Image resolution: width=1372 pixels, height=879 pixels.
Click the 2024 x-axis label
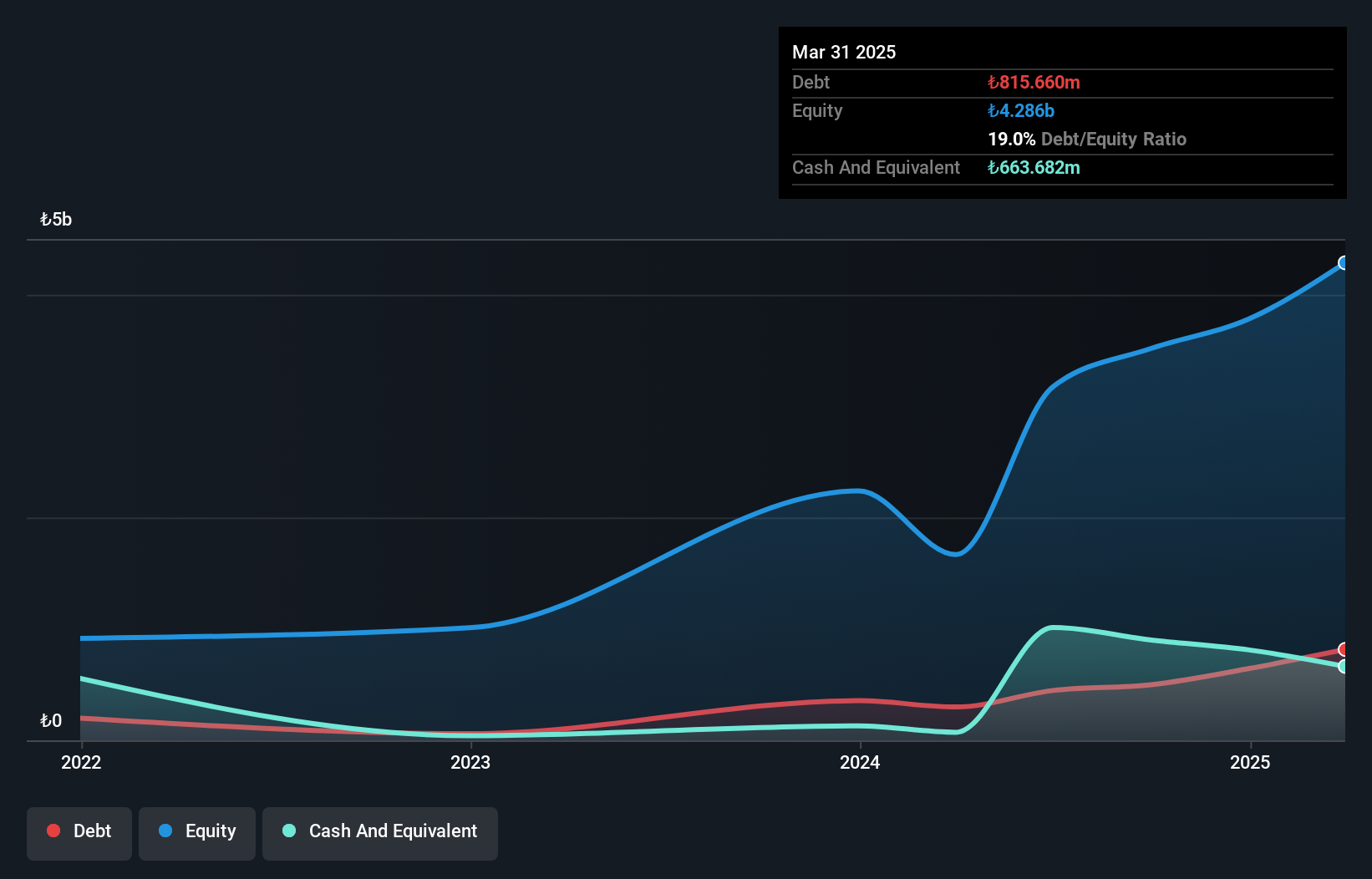tap(860, 762)
